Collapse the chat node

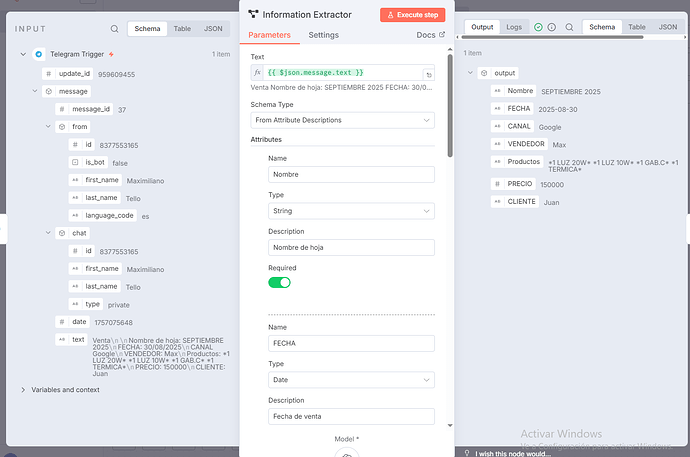tap(48, 233)
